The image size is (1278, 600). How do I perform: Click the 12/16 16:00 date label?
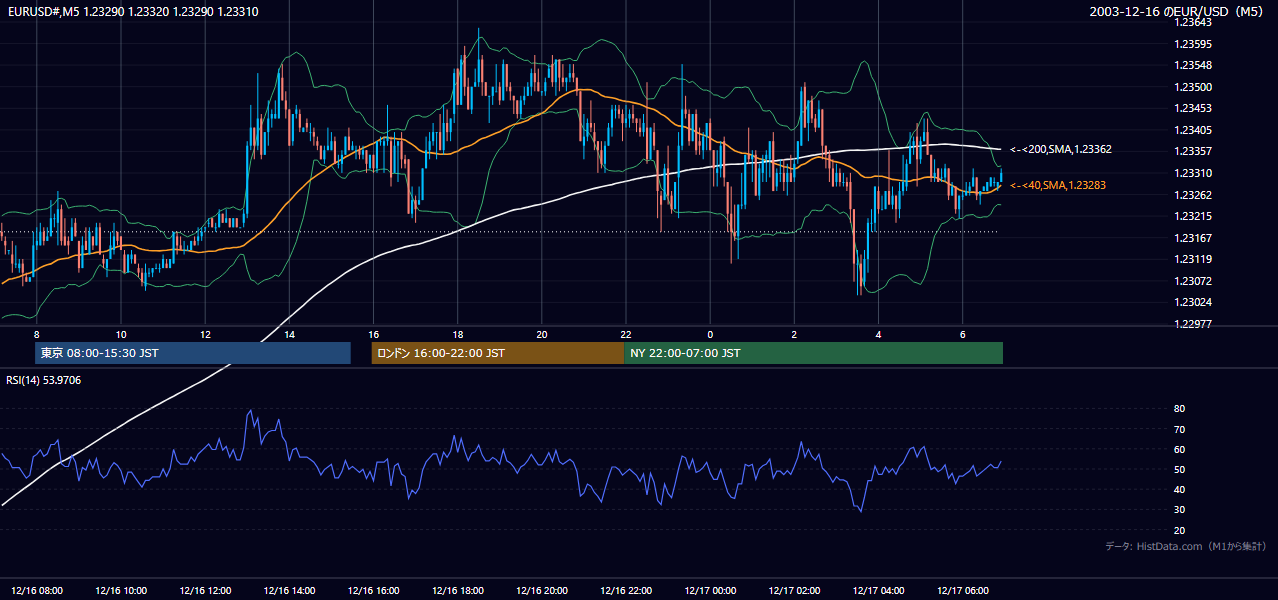pyautogui.click(x=373, y=591)
